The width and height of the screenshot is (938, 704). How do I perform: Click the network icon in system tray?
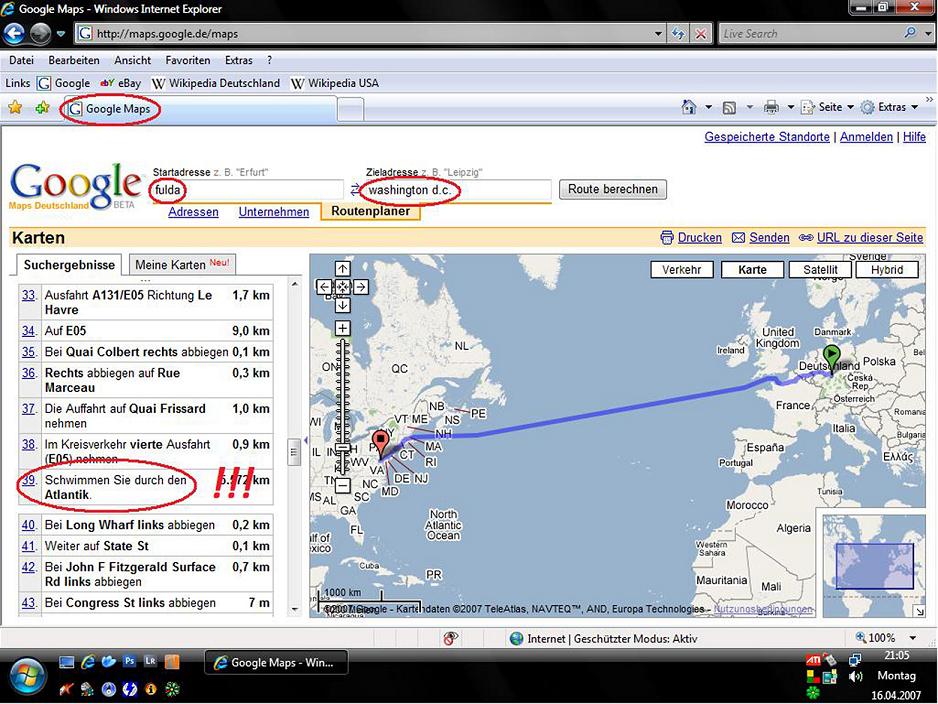point(855,659)
